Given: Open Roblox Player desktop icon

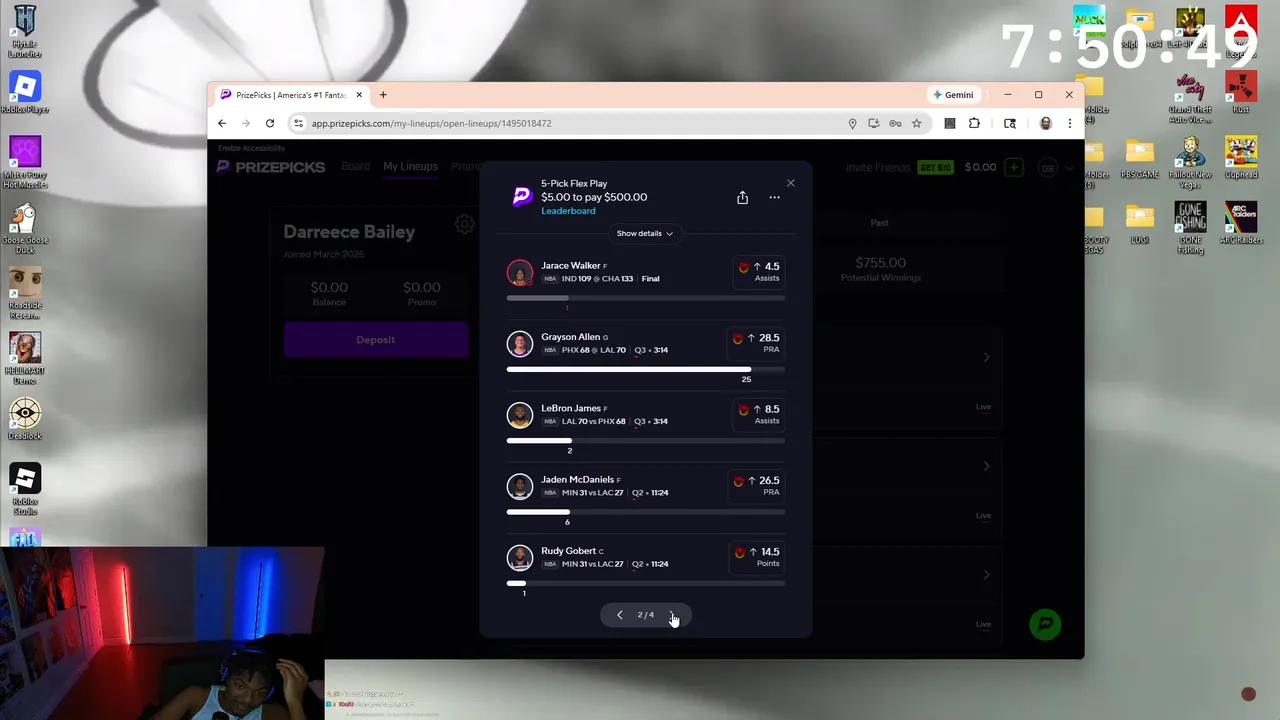Looking at the screenshot, I should 24,93.
